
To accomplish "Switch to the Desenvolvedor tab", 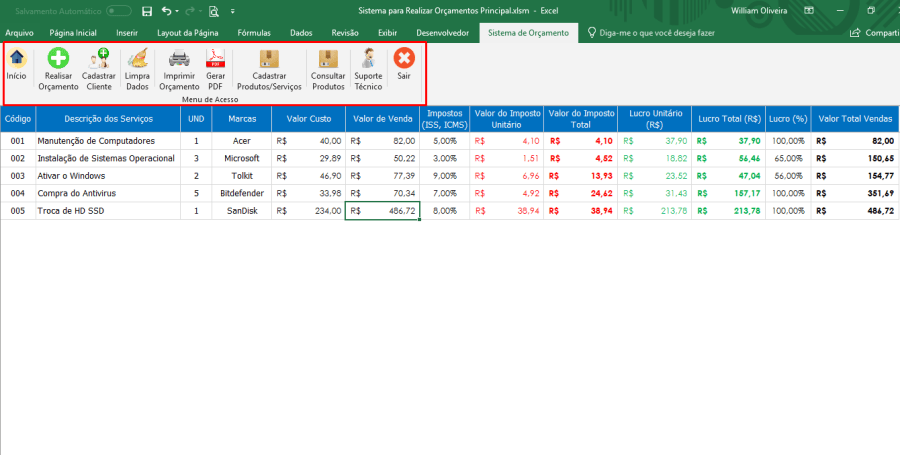I will (x=443, y=33).
